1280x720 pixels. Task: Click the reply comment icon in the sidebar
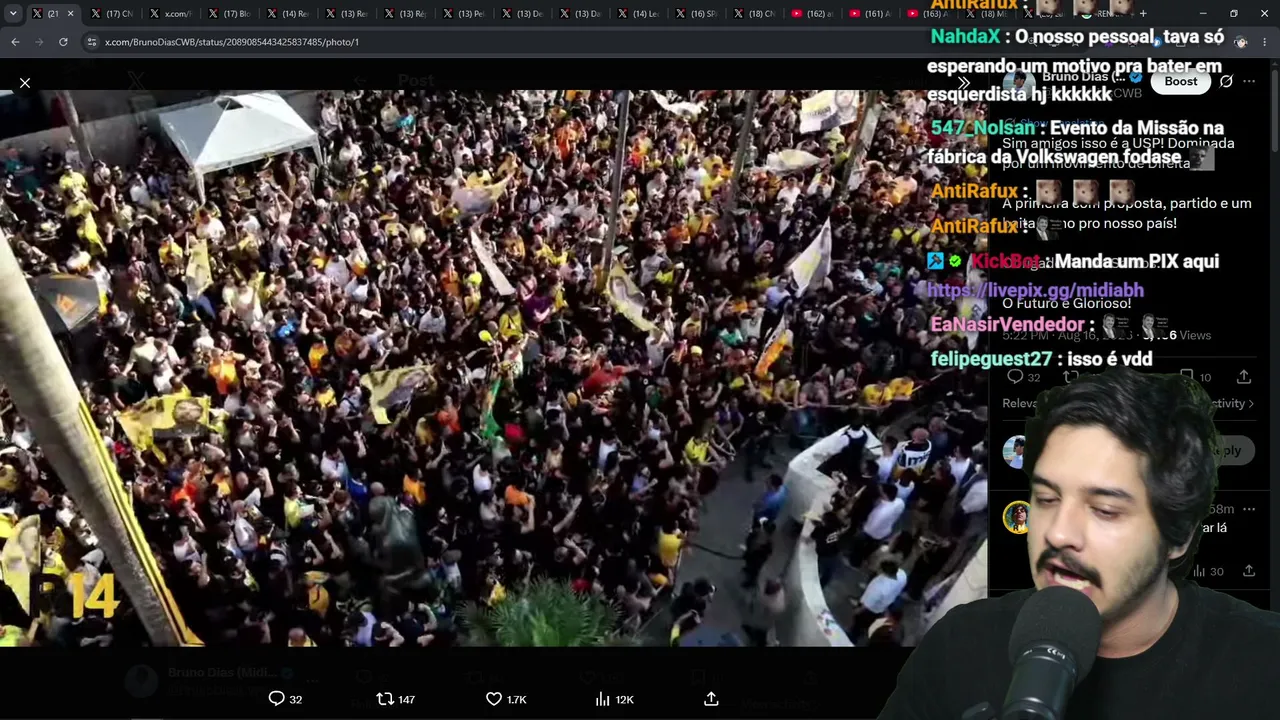pyautogui.click(x=1015, y=377)
